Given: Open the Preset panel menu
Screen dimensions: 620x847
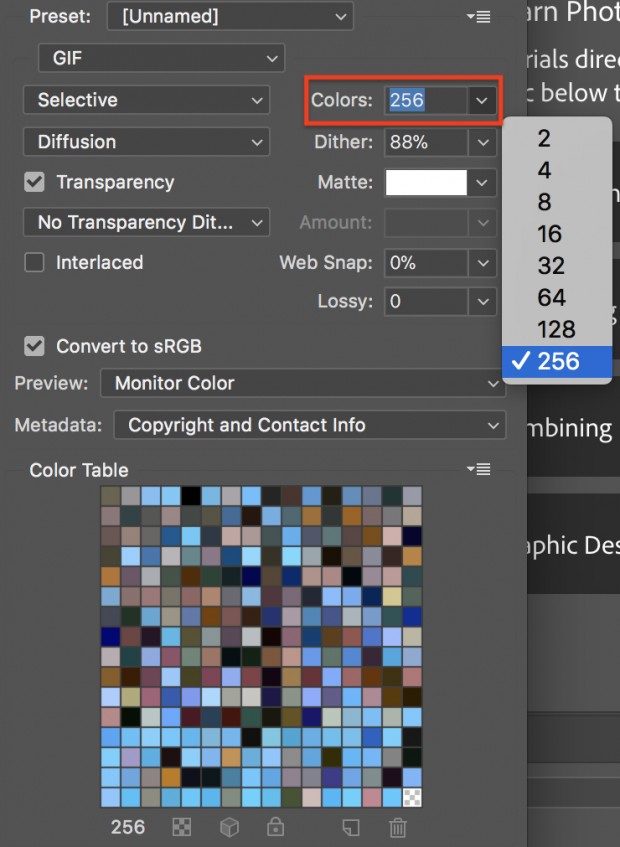Looking at the screenshot, I should pyautogui.click(x=478, y=16).
